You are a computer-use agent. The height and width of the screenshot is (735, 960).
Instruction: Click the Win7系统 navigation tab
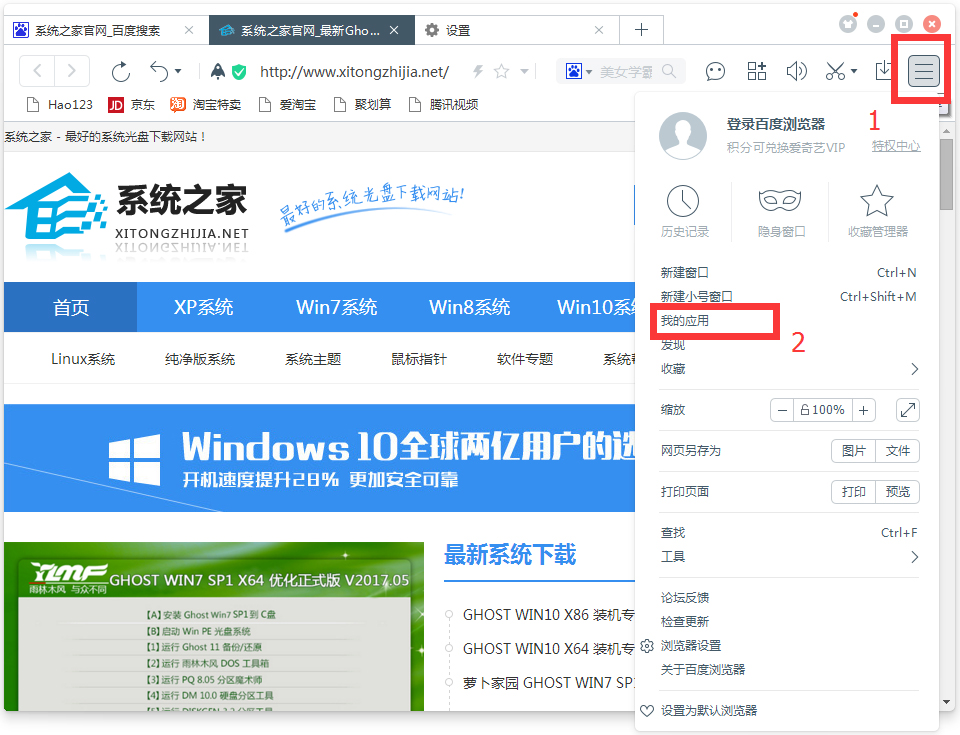(336, 307)
